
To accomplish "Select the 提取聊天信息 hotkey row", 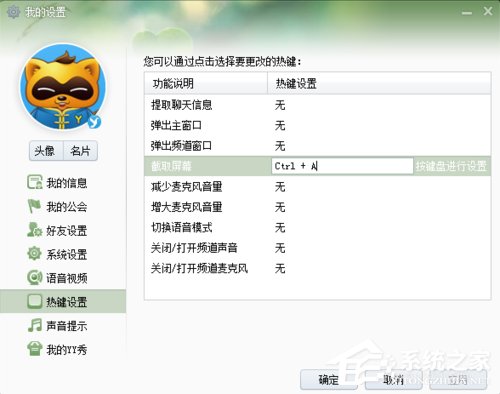I will click(x=317, y=105).
